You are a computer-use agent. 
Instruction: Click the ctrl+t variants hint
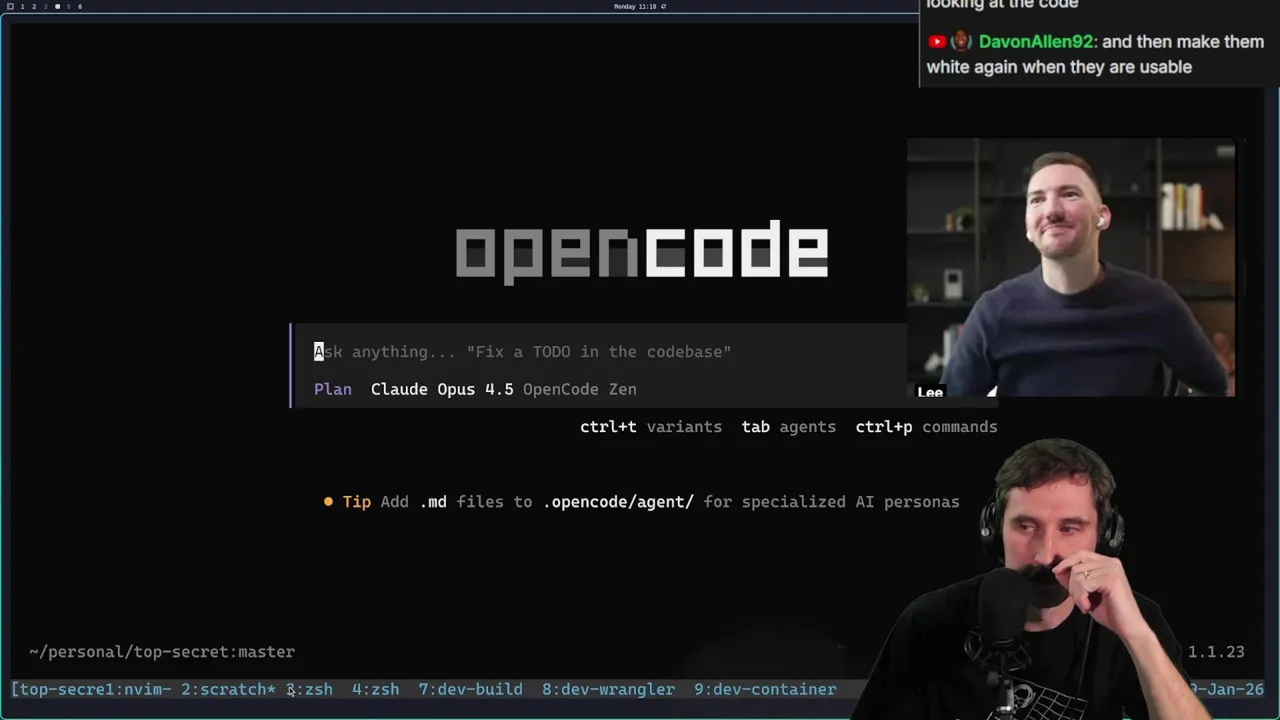[x=651, y=427]
